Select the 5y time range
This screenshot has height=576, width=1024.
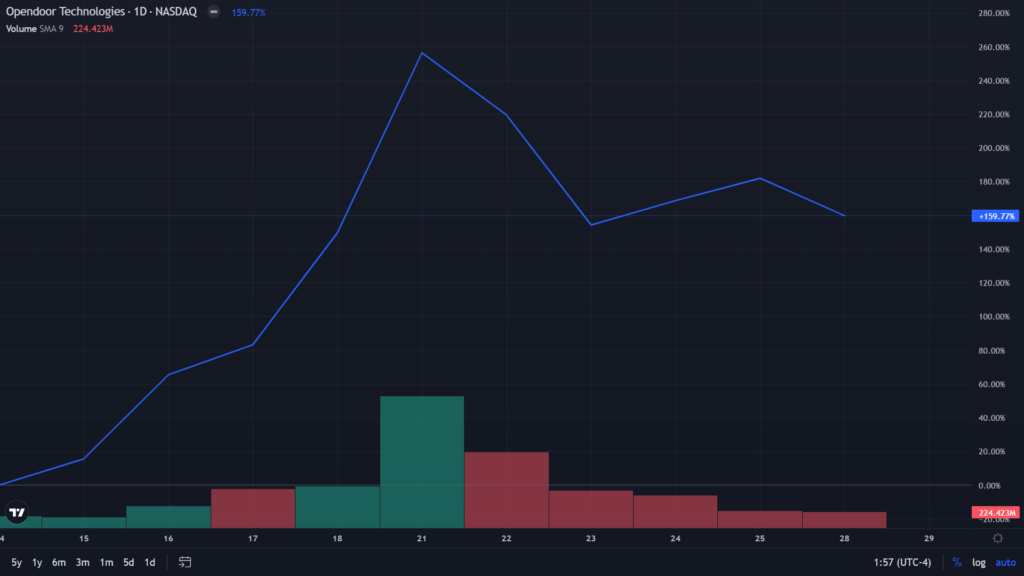(16, 562)
